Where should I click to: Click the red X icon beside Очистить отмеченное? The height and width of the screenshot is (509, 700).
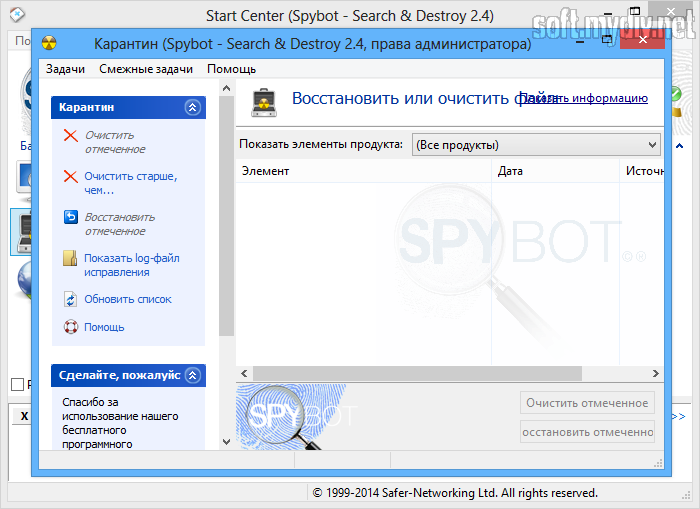(71, 135)
